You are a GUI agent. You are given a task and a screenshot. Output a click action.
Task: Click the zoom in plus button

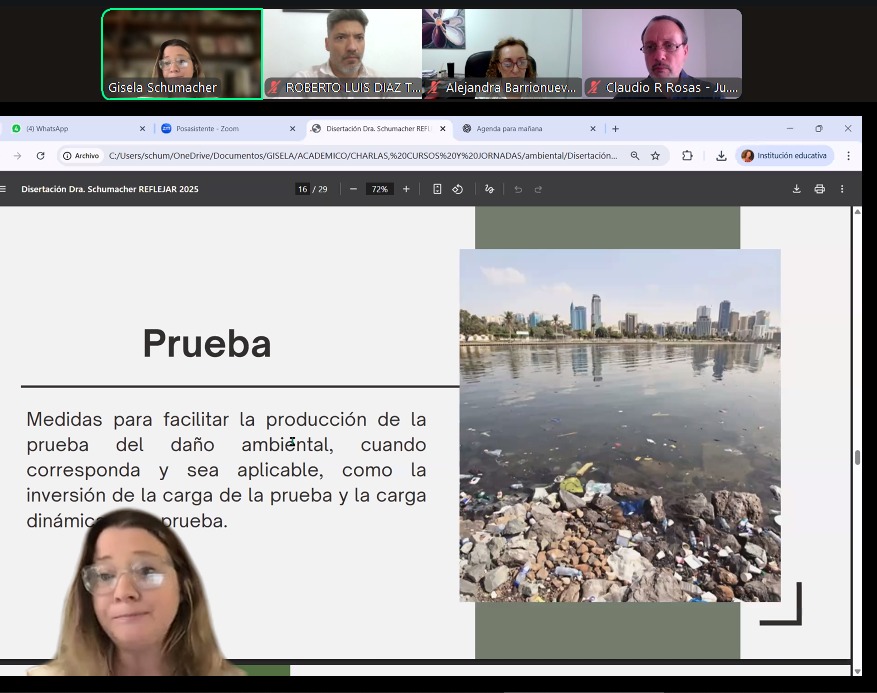[406, 189]
